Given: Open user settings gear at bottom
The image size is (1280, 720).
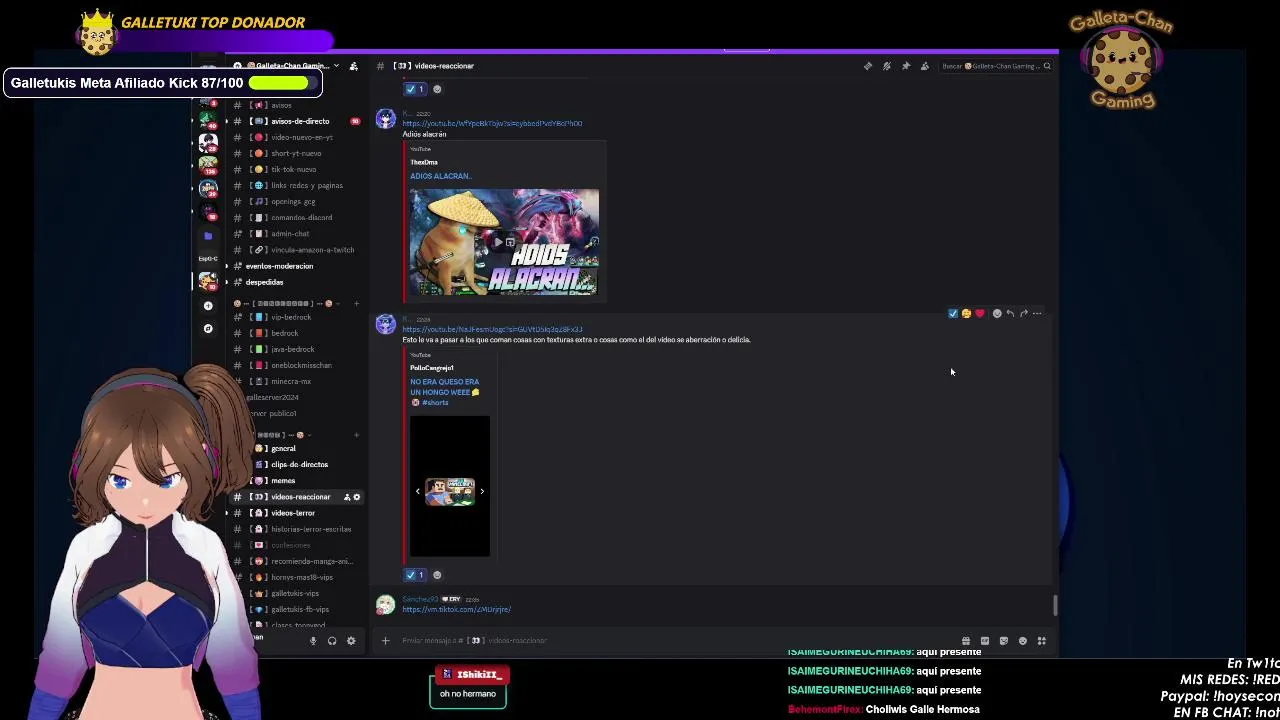Looking at the screenshot, I should [x=351, y=641].
